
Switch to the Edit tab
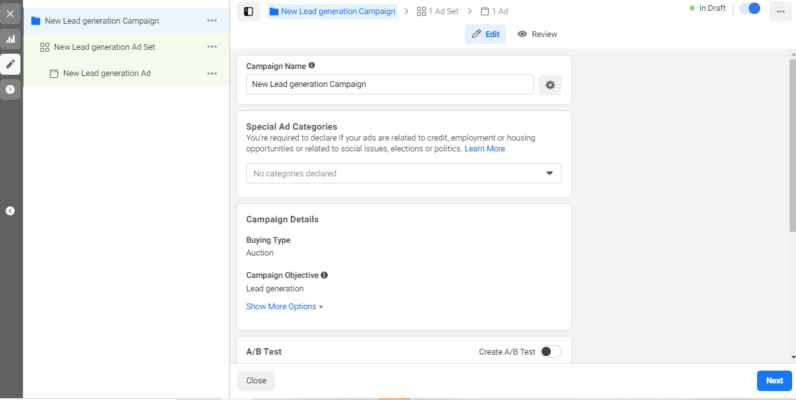tap(485, 34)
